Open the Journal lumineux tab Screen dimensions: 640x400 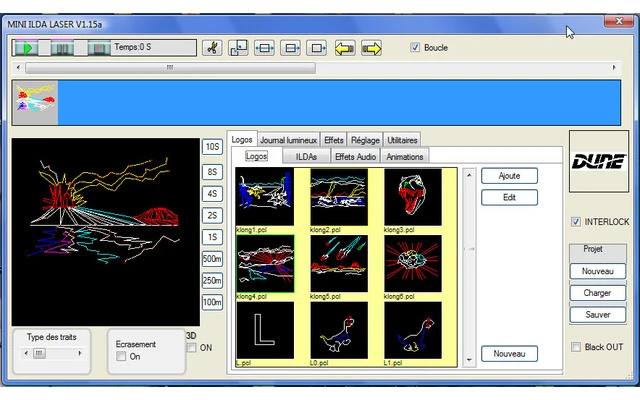coord(289,140)
